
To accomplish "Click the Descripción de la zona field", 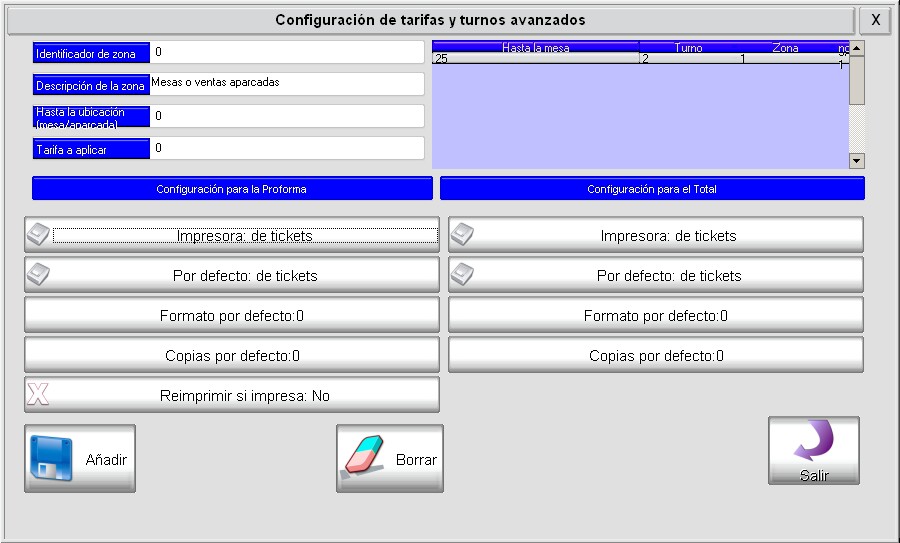I will click(287, 84).
